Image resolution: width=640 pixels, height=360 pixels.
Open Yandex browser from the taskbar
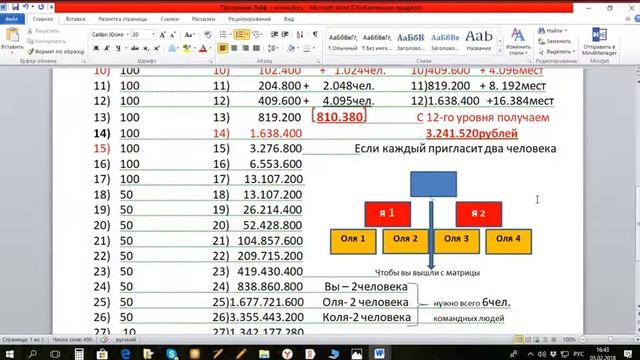tap(287, 353)
